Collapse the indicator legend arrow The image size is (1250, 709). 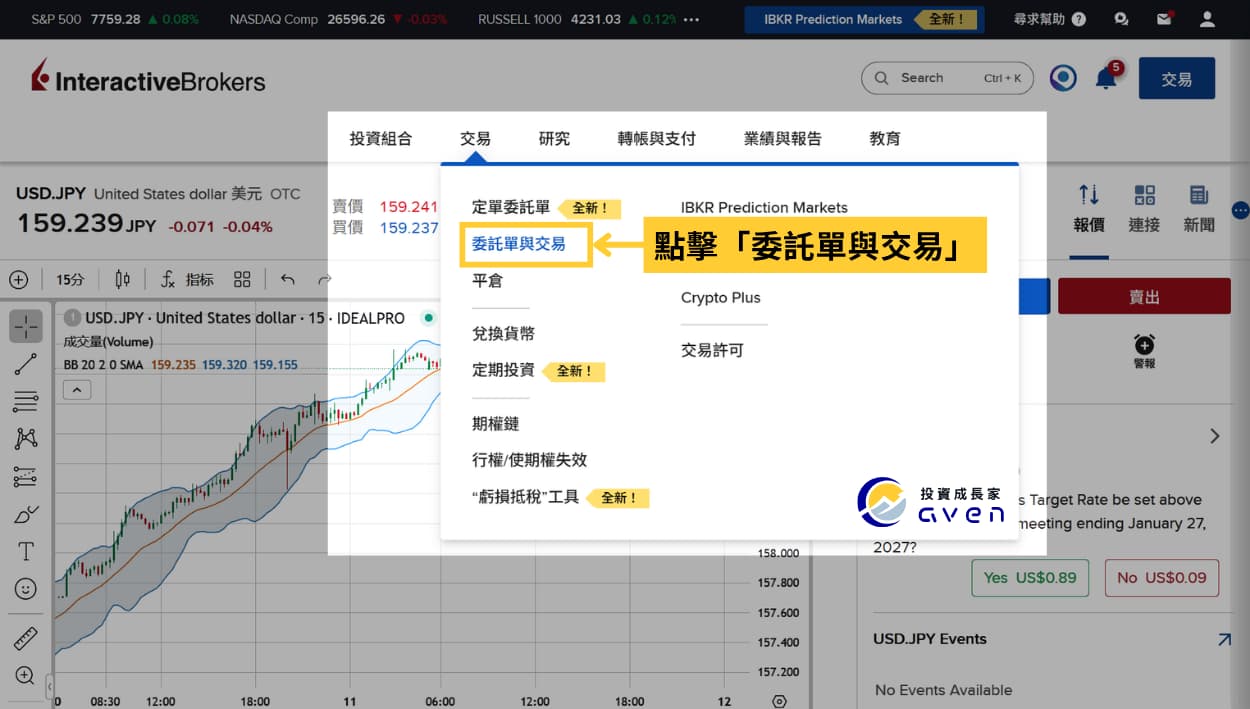76,390
